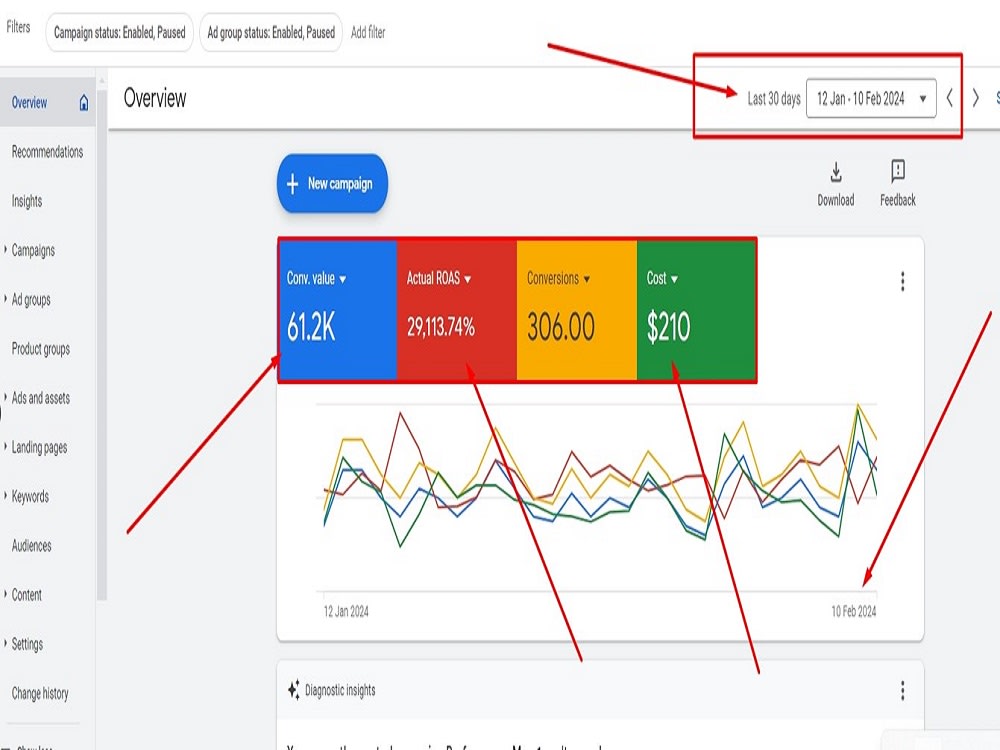Open the Diagnostic insights three-dot menu
The width and height of the screenshot is (1000, 750).
902,690
